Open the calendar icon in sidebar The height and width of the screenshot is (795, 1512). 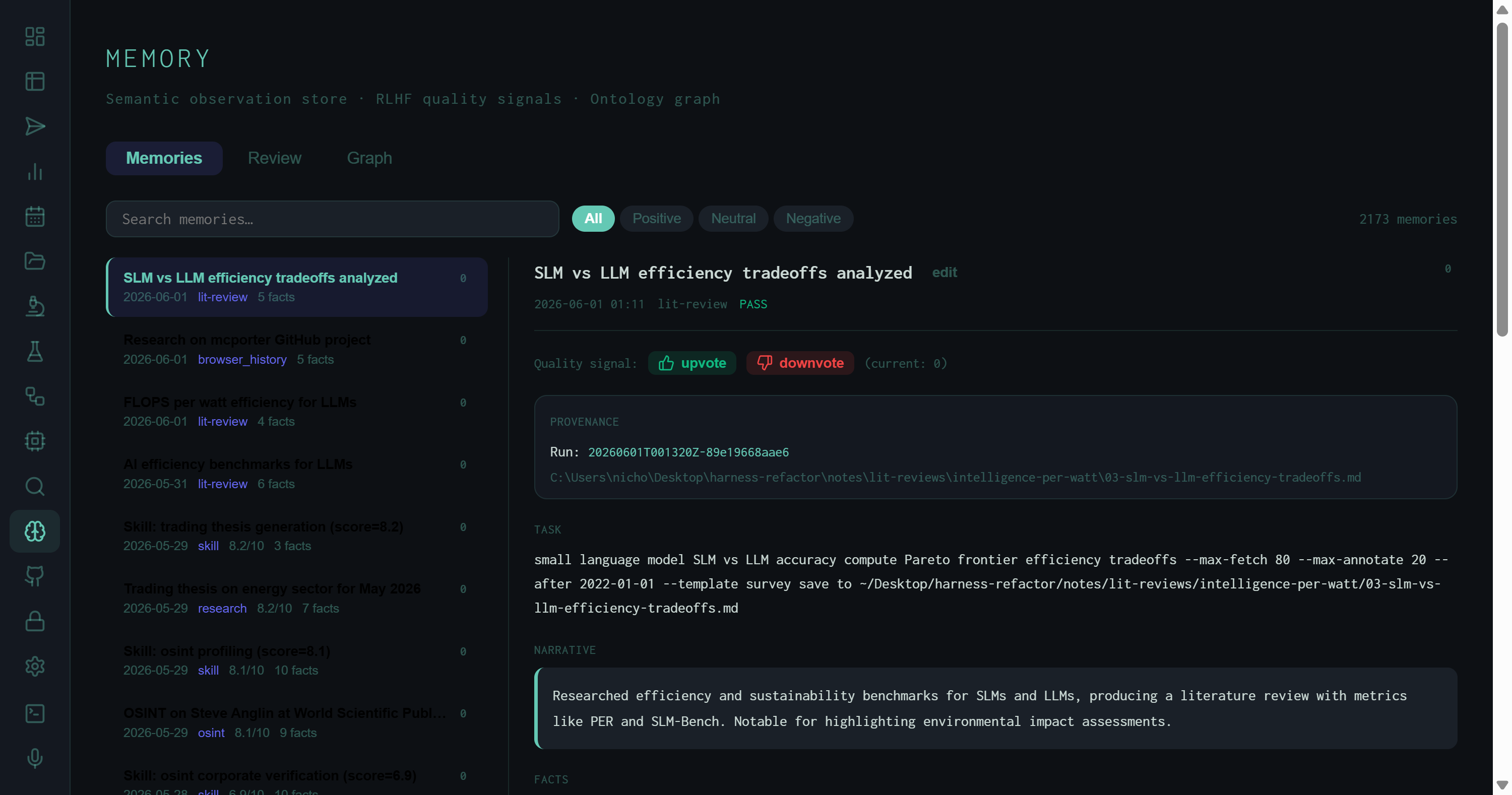click(x=35, y=217)
